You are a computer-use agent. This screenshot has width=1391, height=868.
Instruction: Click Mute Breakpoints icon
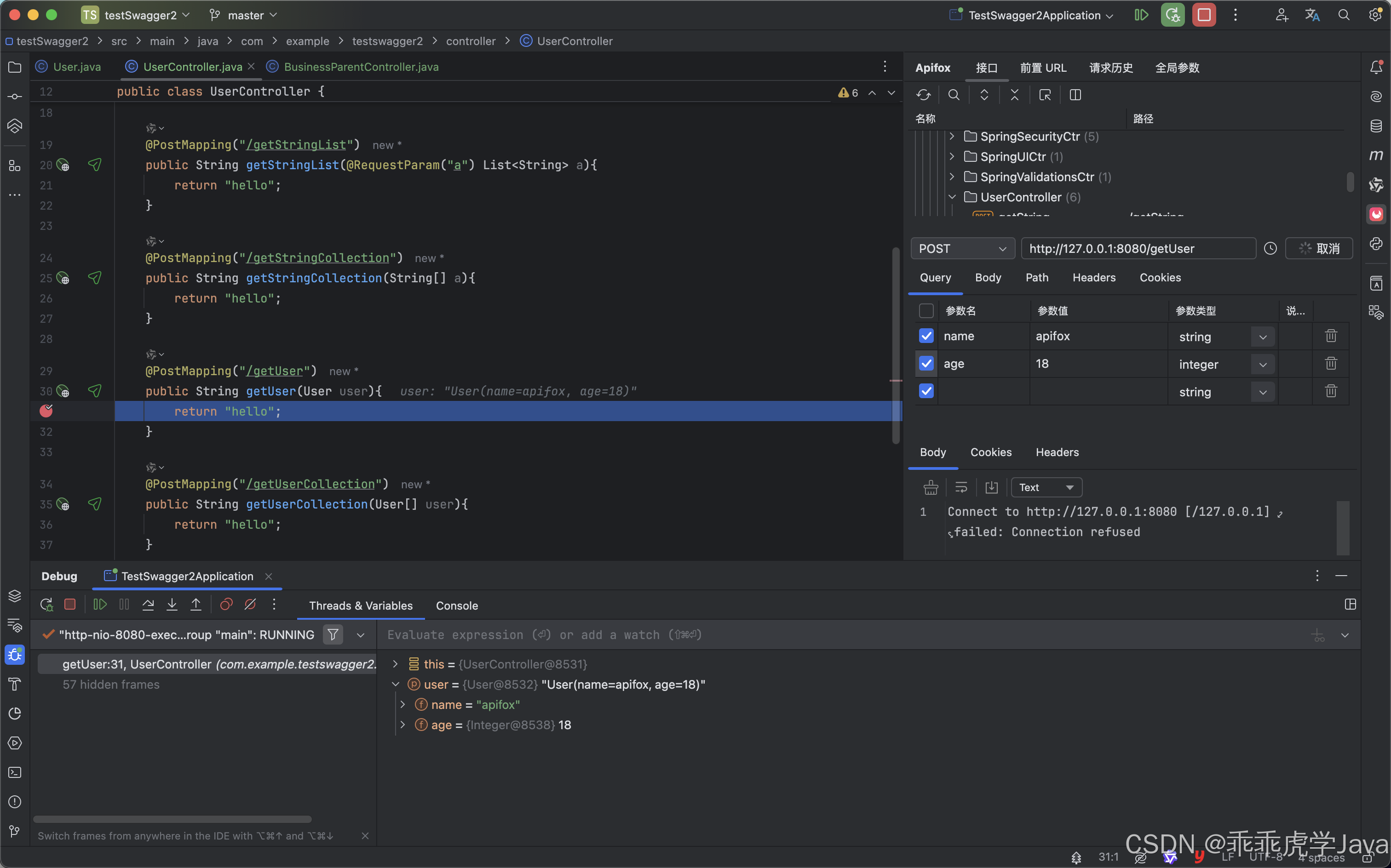[x=250, y=605]
